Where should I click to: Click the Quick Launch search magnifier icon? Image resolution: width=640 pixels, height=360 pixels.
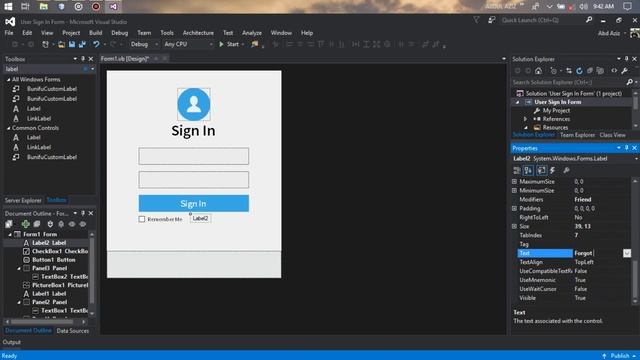pyautogui.click(x=589, y=20)
